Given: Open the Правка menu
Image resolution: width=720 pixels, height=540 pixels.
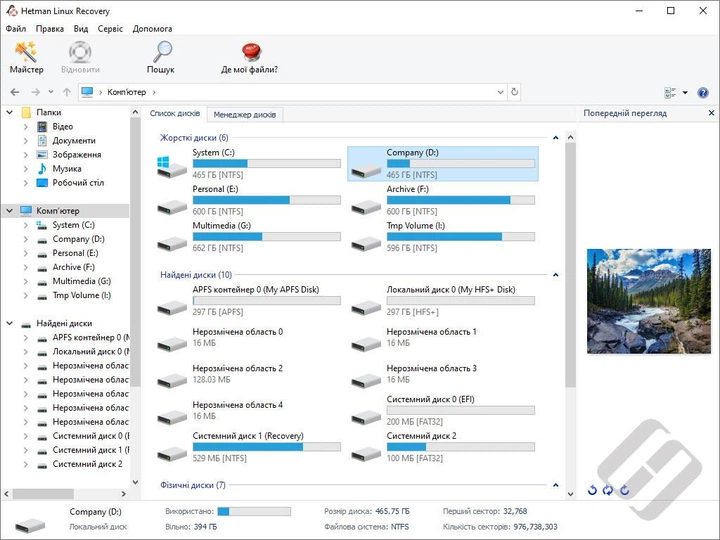Looking at the screenshot, I should pos(50,28).
